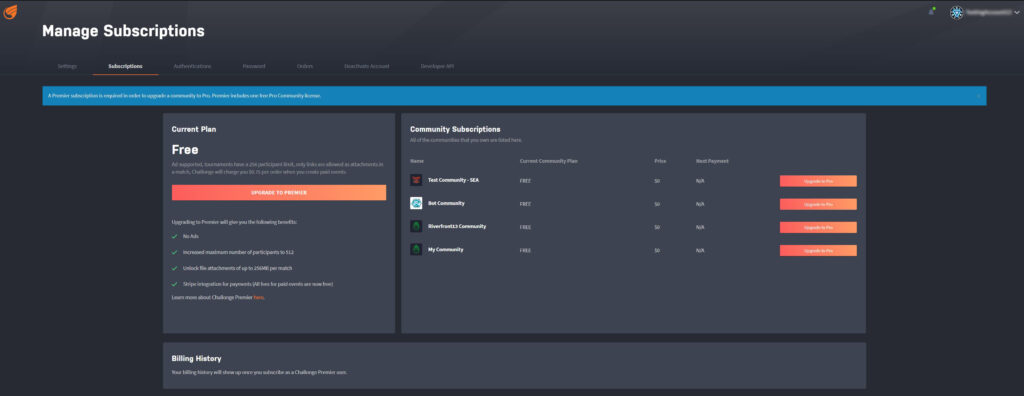Click the Current Plan heading
Viewport: 1024px width, 396px height.
pos(194,129)
